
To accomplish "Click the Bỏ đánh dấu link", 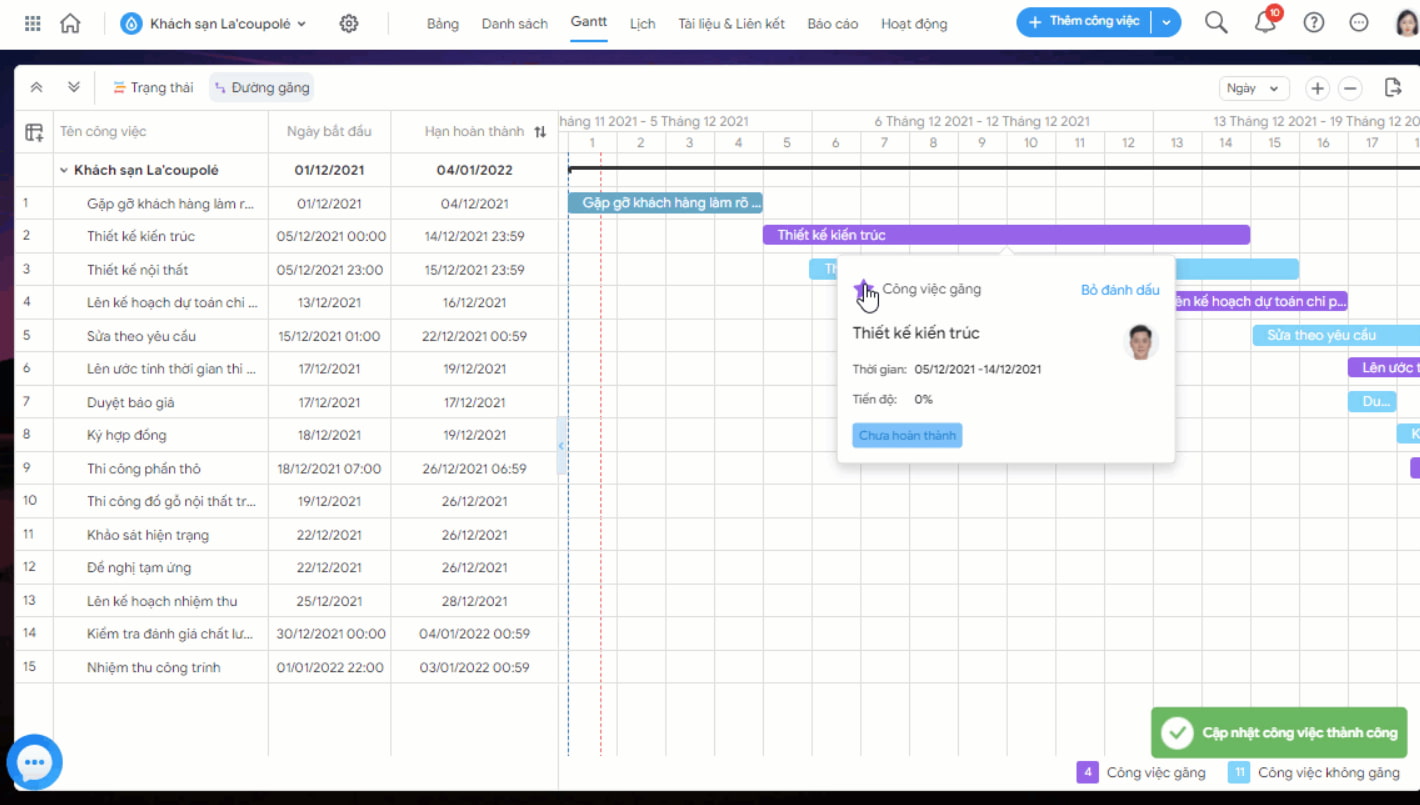I will (1120, 290).
